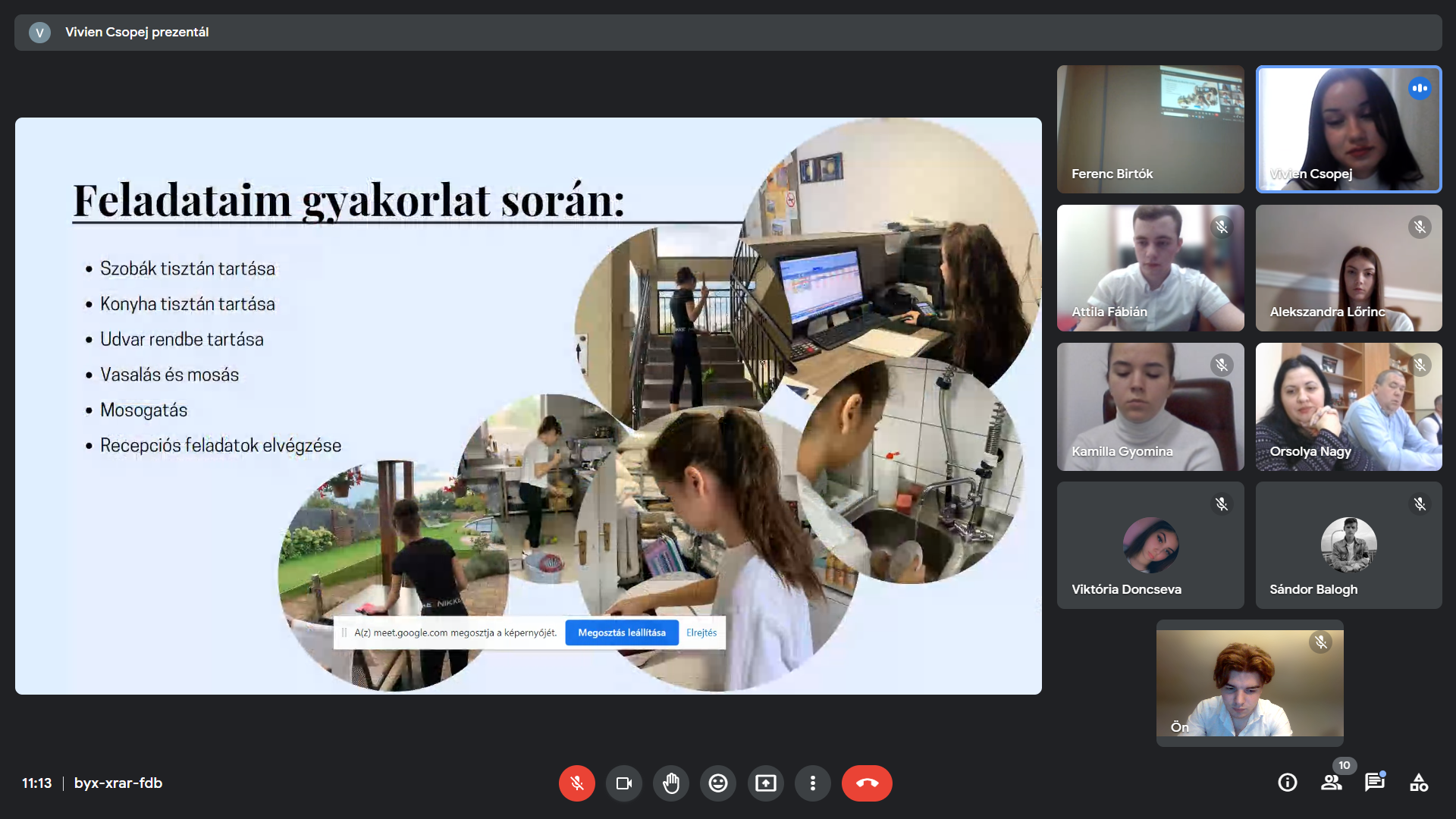Click Attila Fábián's video tile
The height and width of the screenshot is (819, 1456).
1150,268
